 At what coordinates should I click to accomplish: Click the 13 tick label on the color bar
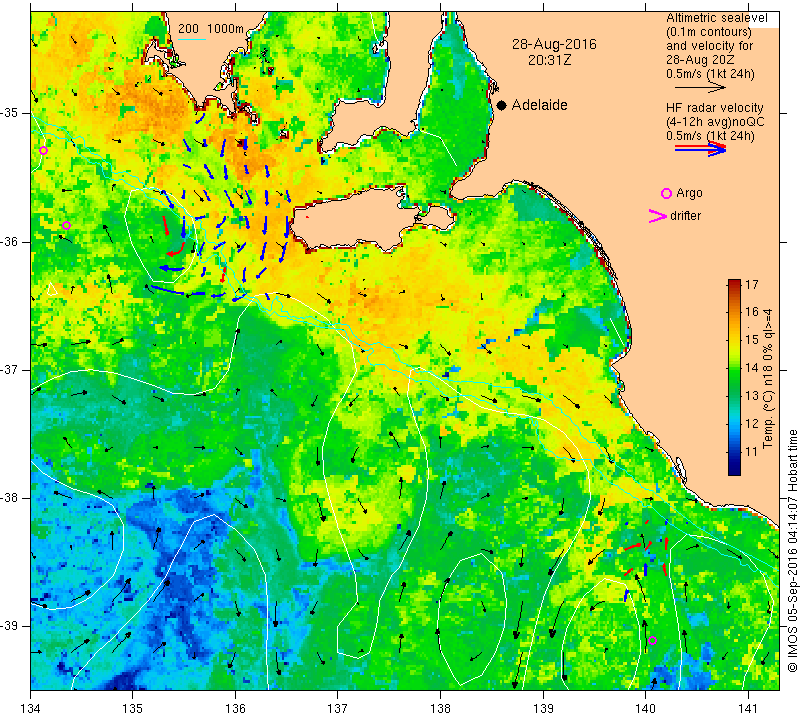752,396
